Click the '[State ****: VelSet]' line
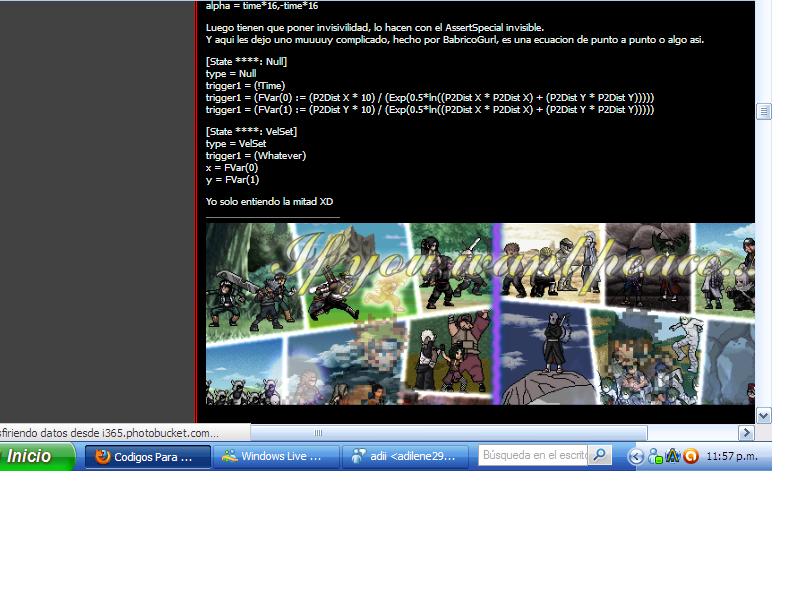The height and width of the screenshot is (600, 800). pyautogui.click(x=251, y=132)
